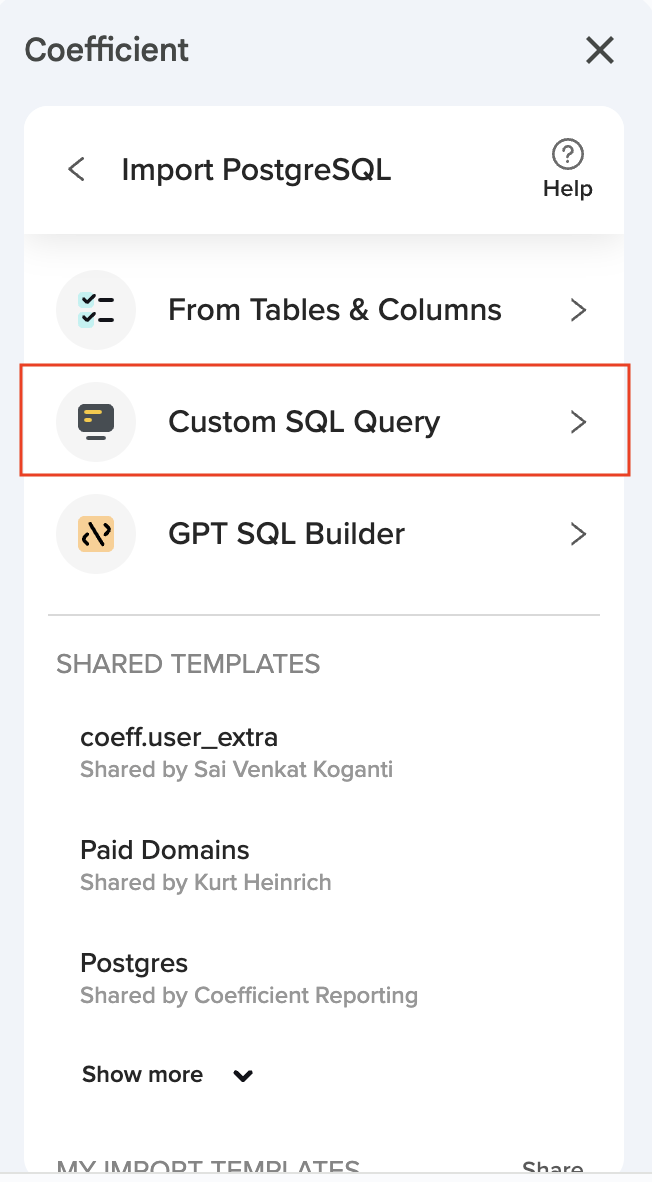
Task: Open the Custom SQL Query chevron arrow
Action: pos(577,422)
